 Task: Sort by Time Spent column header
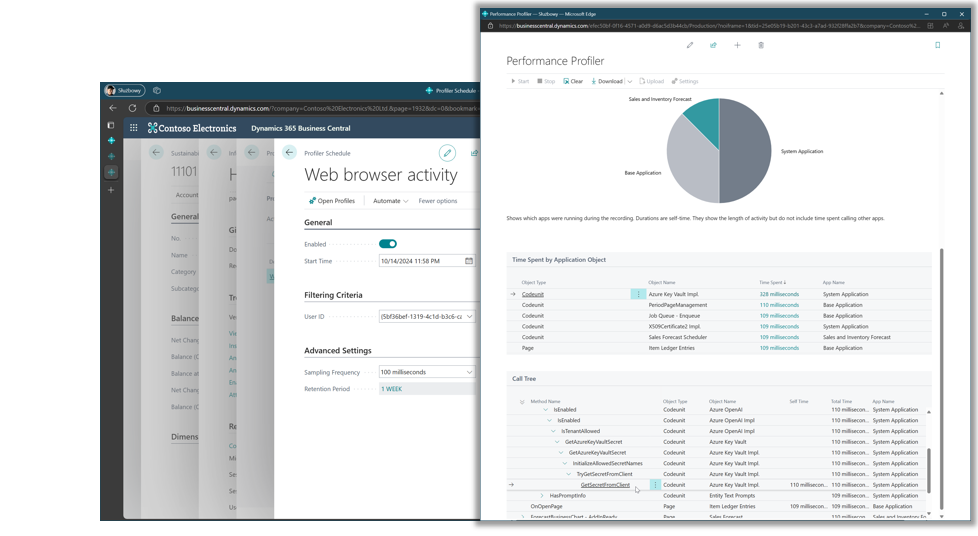point(772,283)
